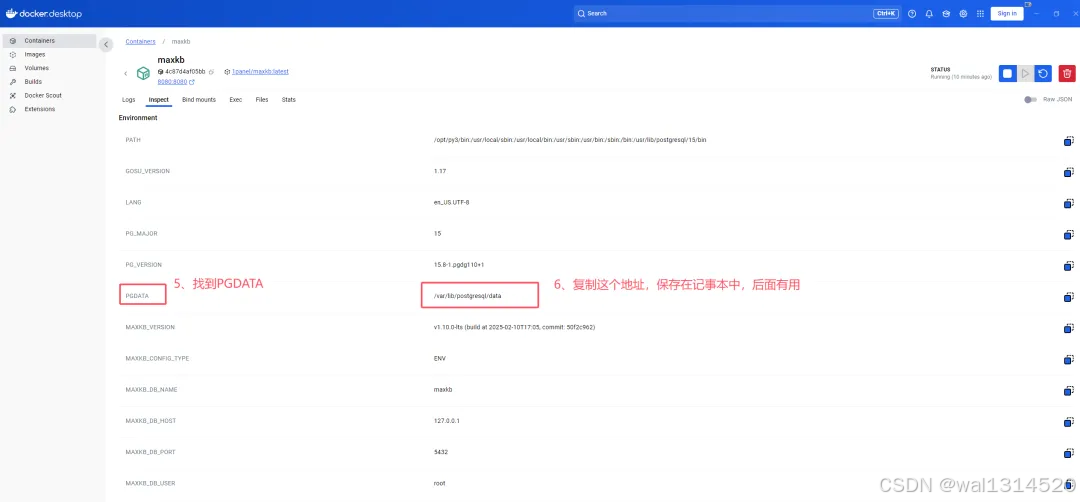Open Settings gear icon
Image resolution: width=1080 pixels, height=502 pixels.
click(963, 14)
